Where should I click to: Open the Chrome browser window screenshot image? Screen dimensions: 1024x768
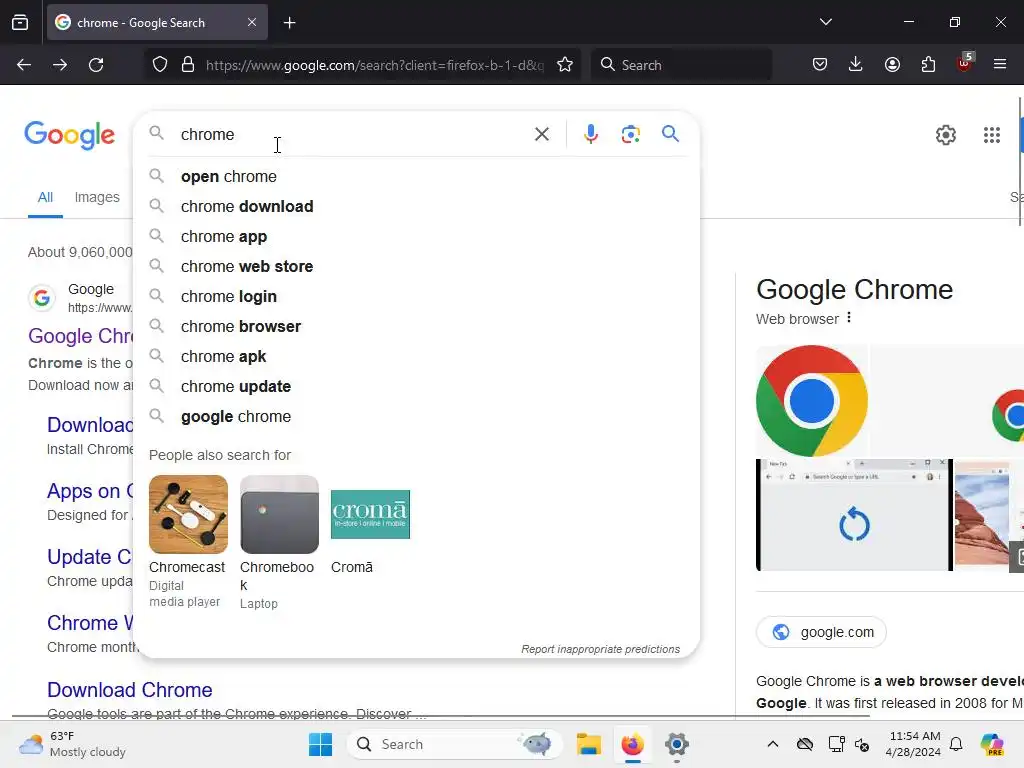coord(854,515)
